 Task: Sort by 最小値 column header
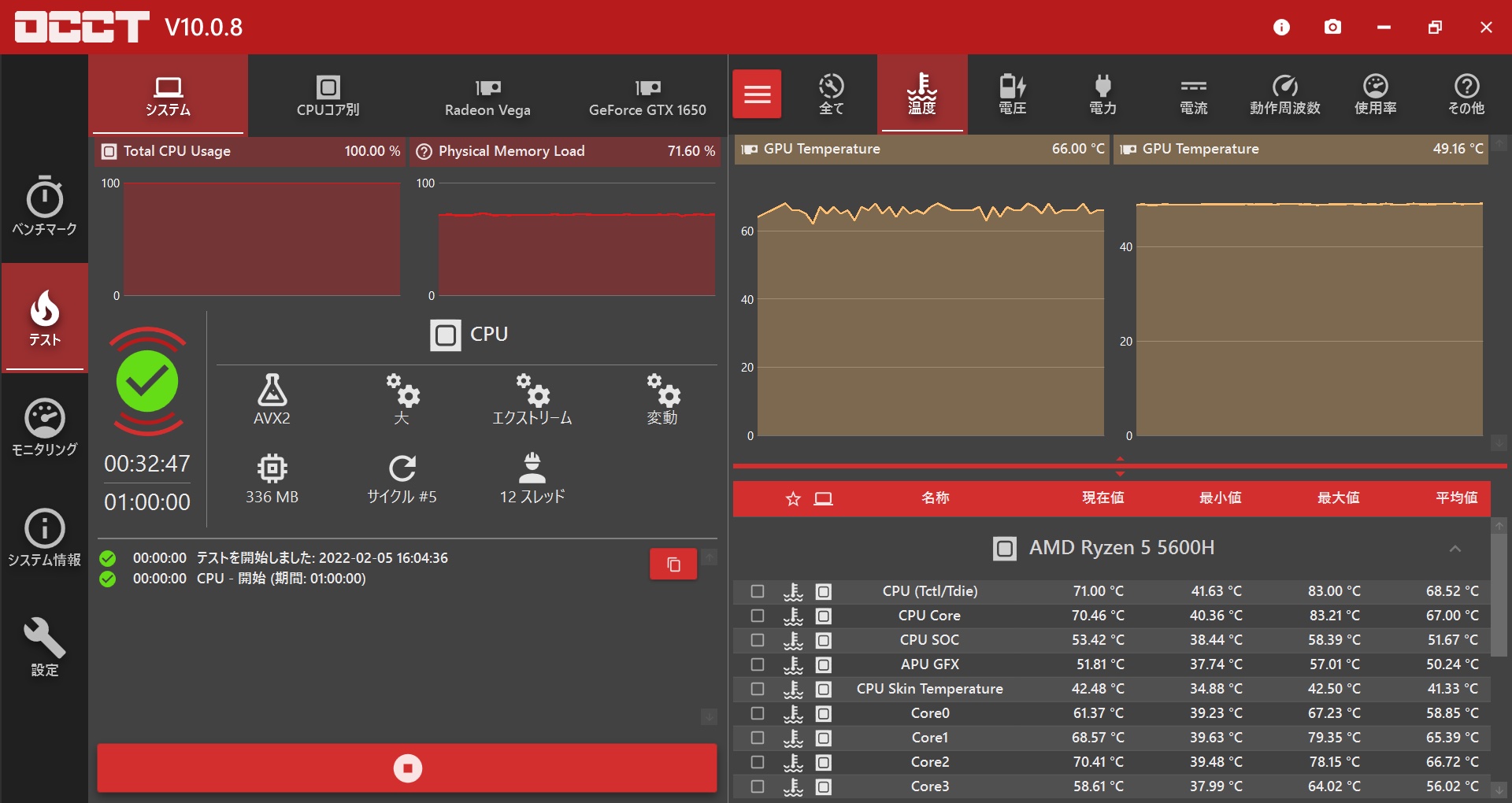click(x=1220, y=498)
